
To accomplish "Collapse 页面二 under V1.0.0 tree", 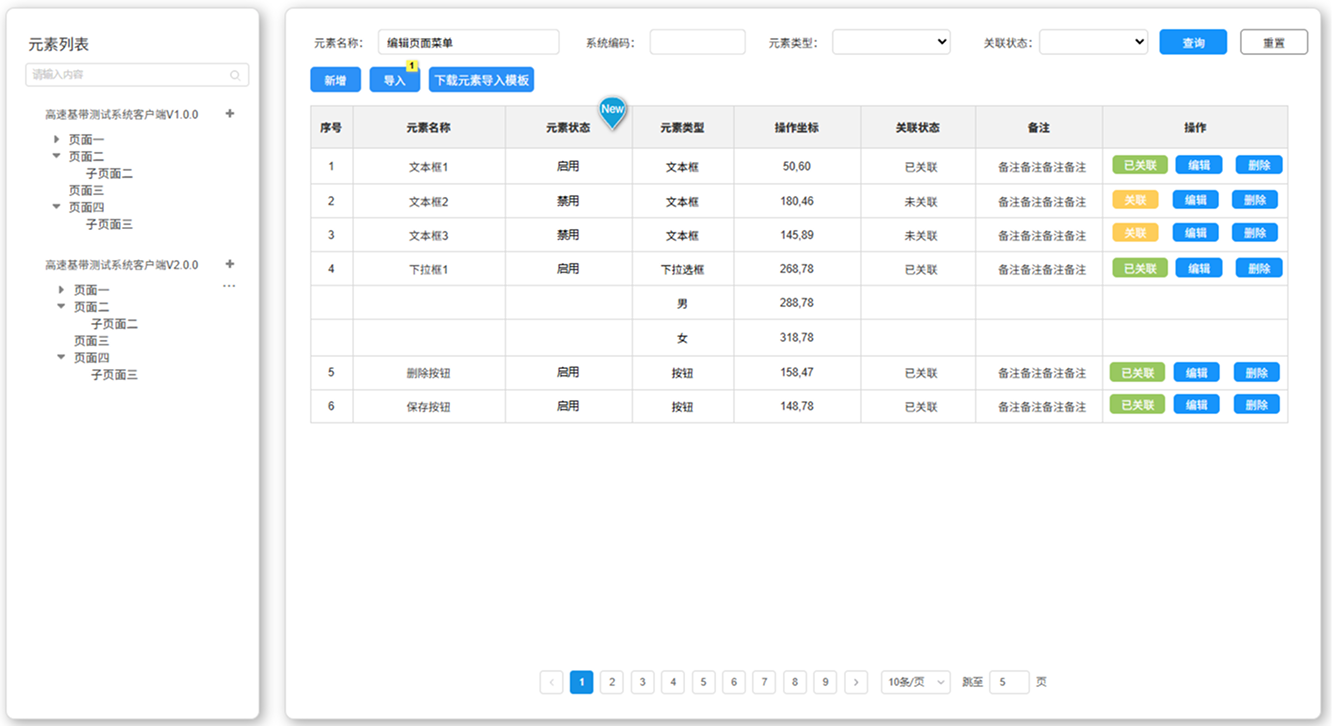I will click(57, 156).
